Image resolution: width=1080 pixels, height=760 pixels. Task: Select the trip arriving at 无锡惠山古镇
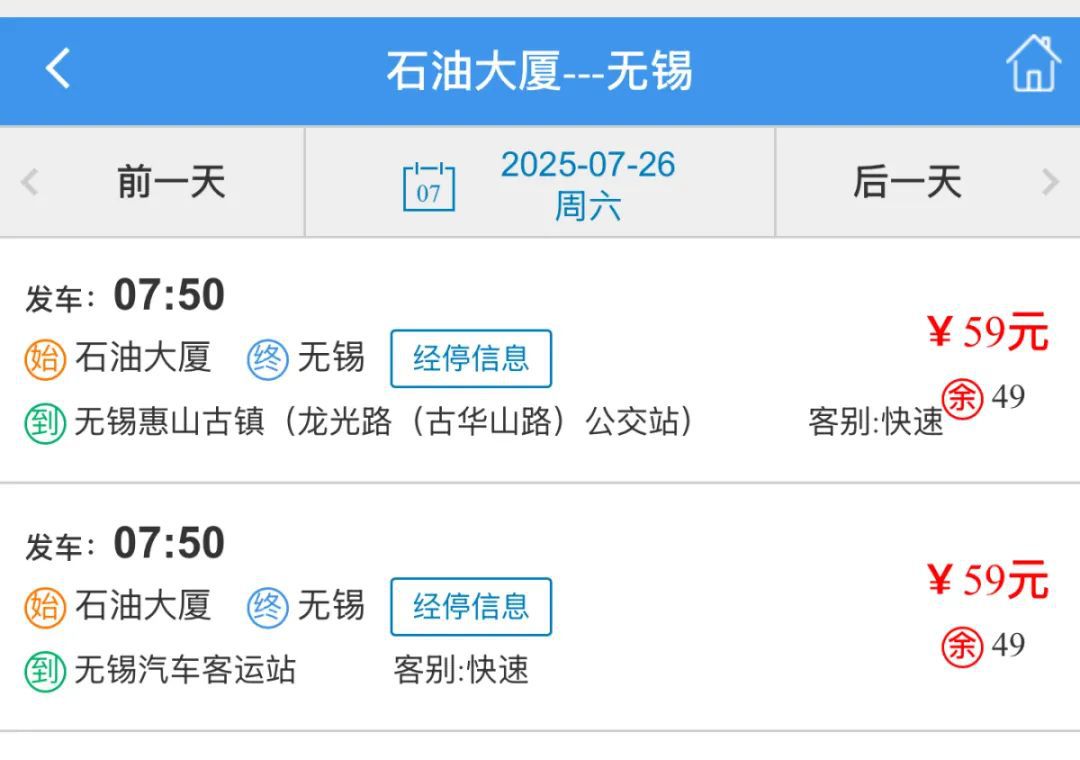[540, 360]
